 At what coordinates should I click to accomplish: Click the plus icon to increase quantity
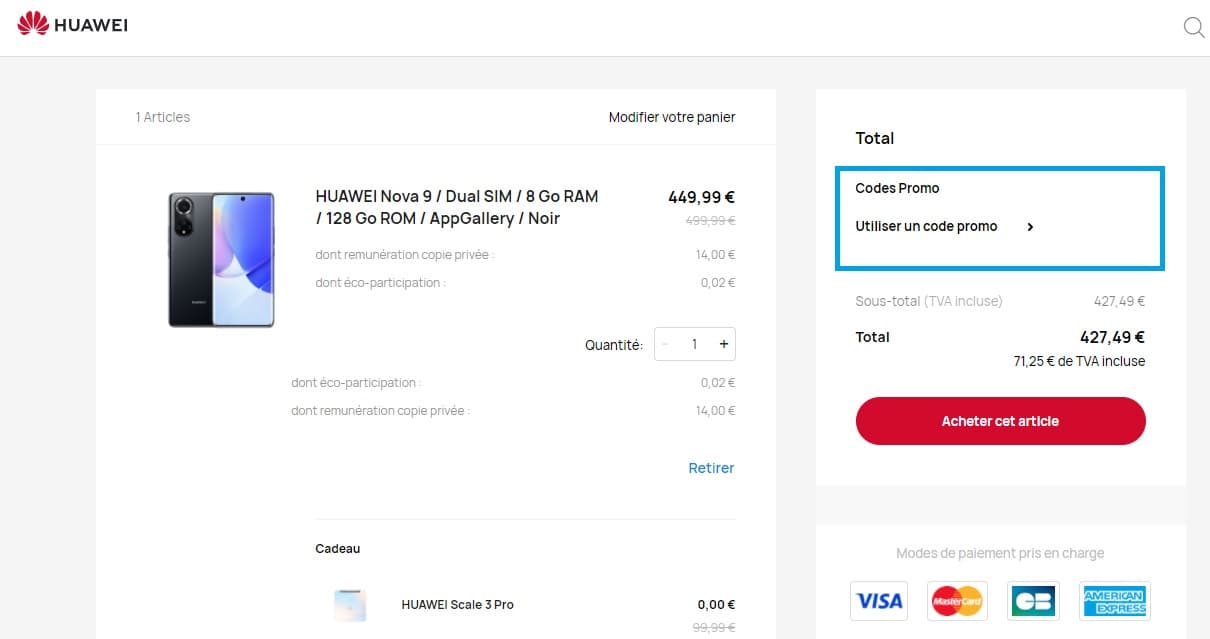(724, 344)
